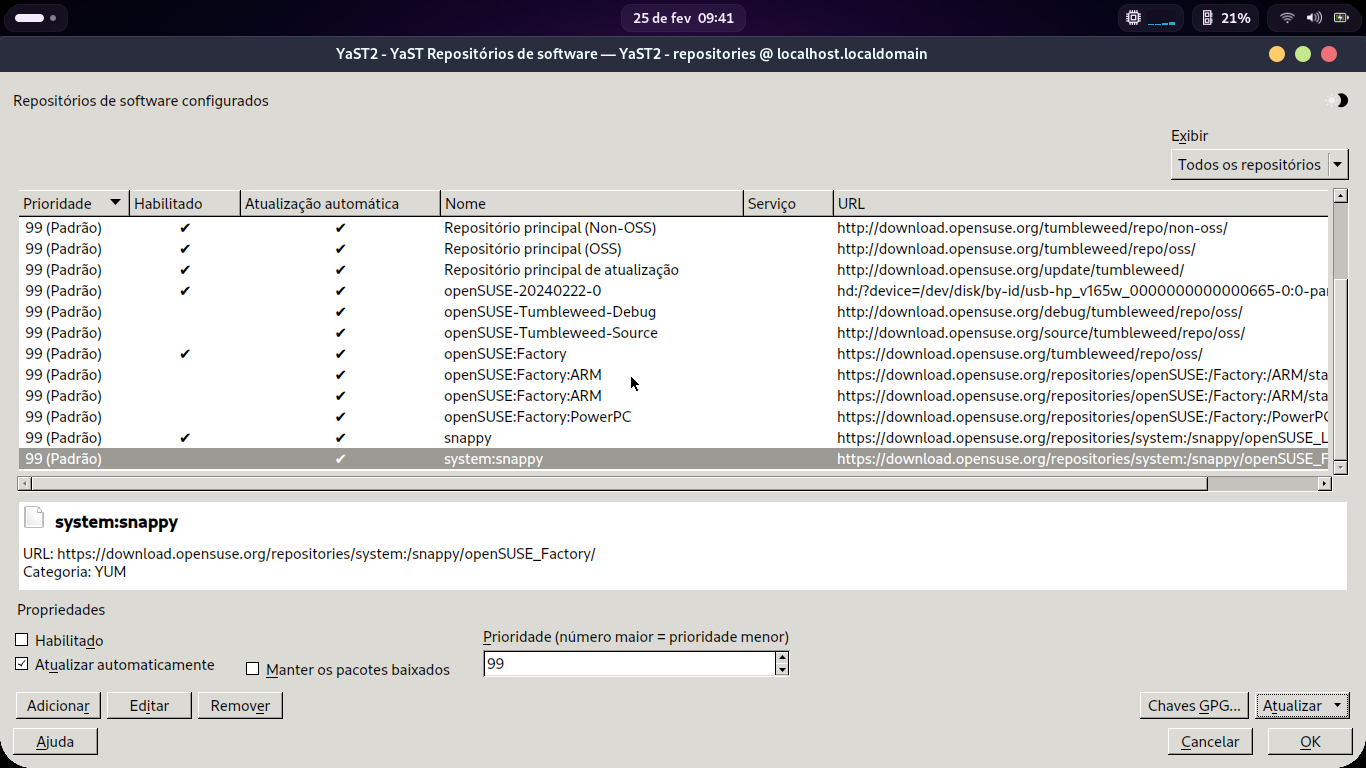The image size is (1366, 768).
Task: Click the horizontal scrollbar left arrow
Action: pos(24,483)
